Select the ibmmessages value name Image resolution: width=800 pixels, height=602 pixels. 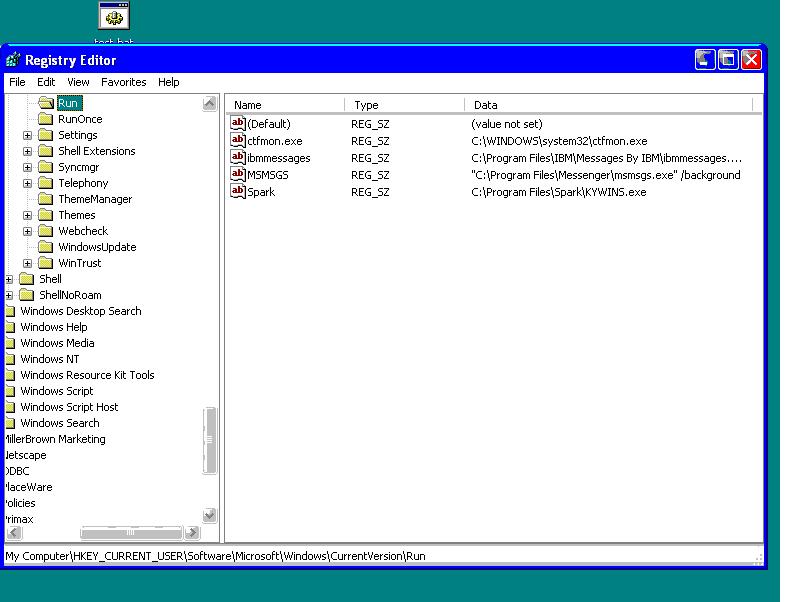pos(279,158)
